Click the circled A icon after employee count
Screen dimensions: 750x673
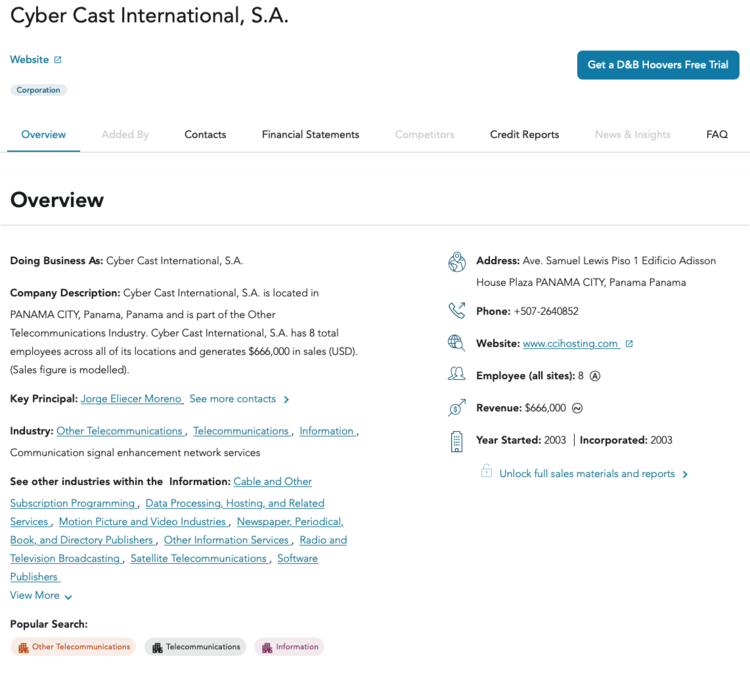pyautogui.click(x=595, y=376)
